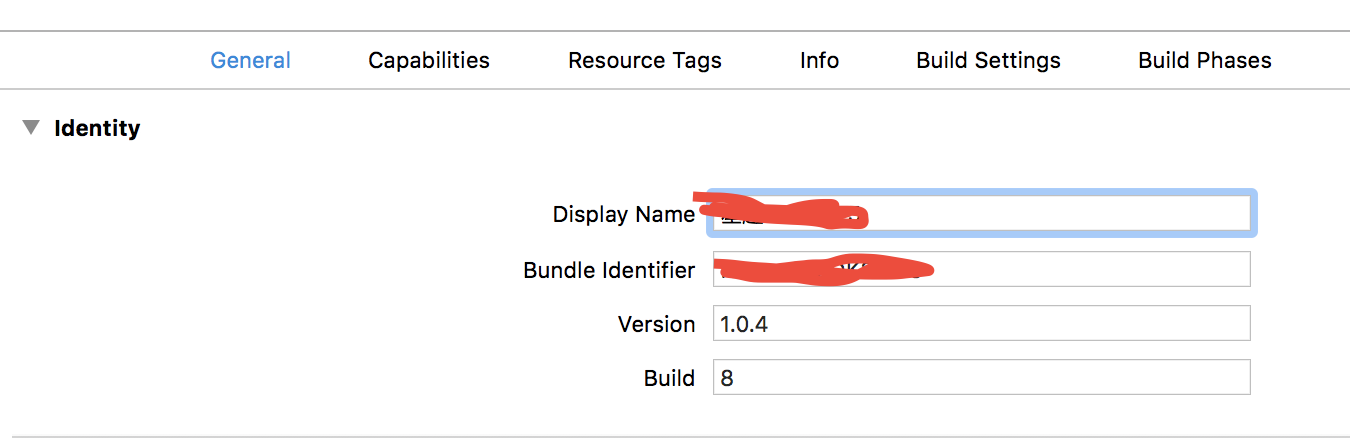This screenshot has height=446, width=1350.
Task: Click the Identity section heading
Action: pos(97,128)
